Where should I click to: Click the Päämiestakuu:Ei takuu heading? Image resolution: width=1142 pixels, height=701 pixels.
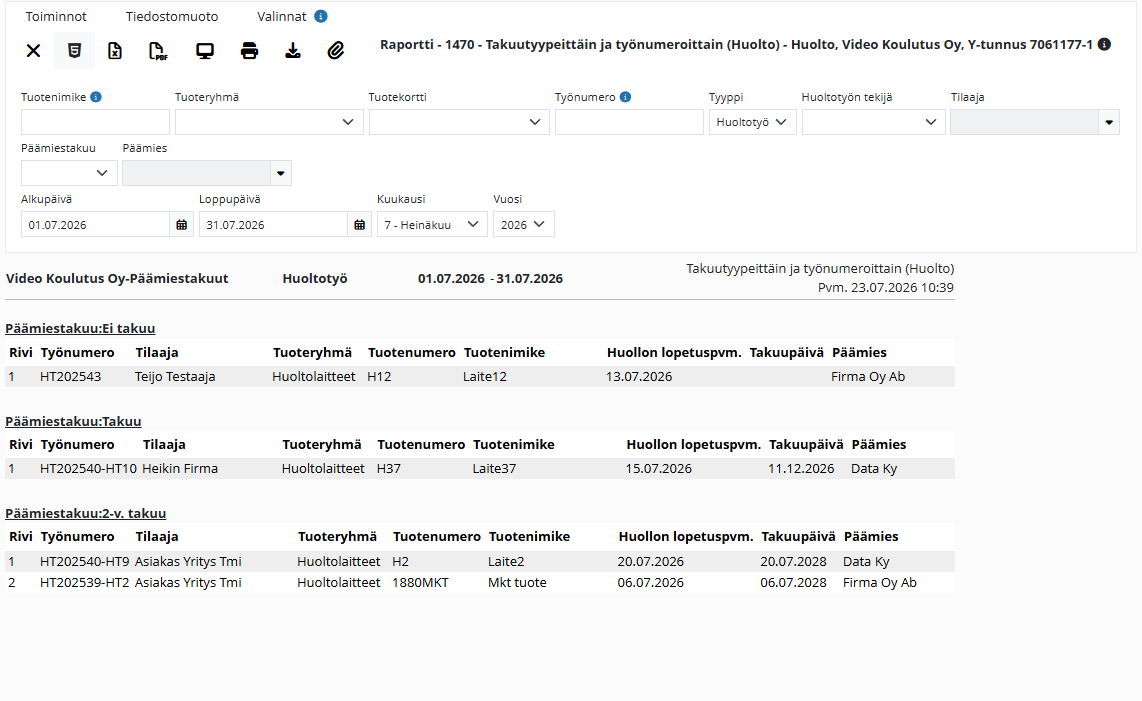(80, 329)
